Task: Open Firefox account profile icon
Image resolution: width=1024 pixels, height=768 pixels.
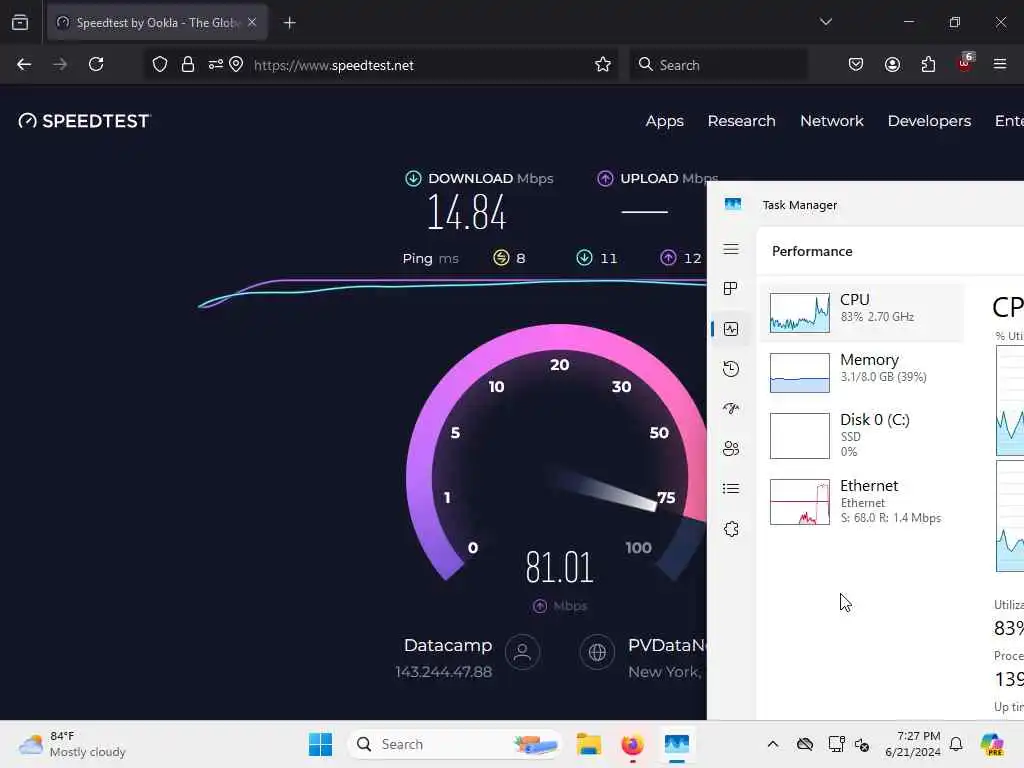Action: coord(892,64)
